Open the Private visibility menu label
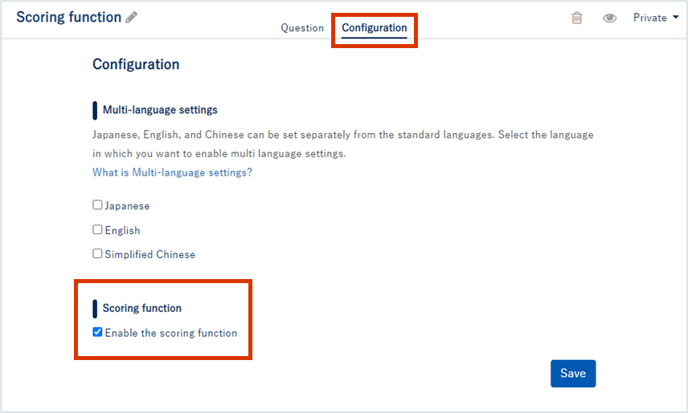Image resolution: width=688 pixels, height=413 pixels. 650,18
